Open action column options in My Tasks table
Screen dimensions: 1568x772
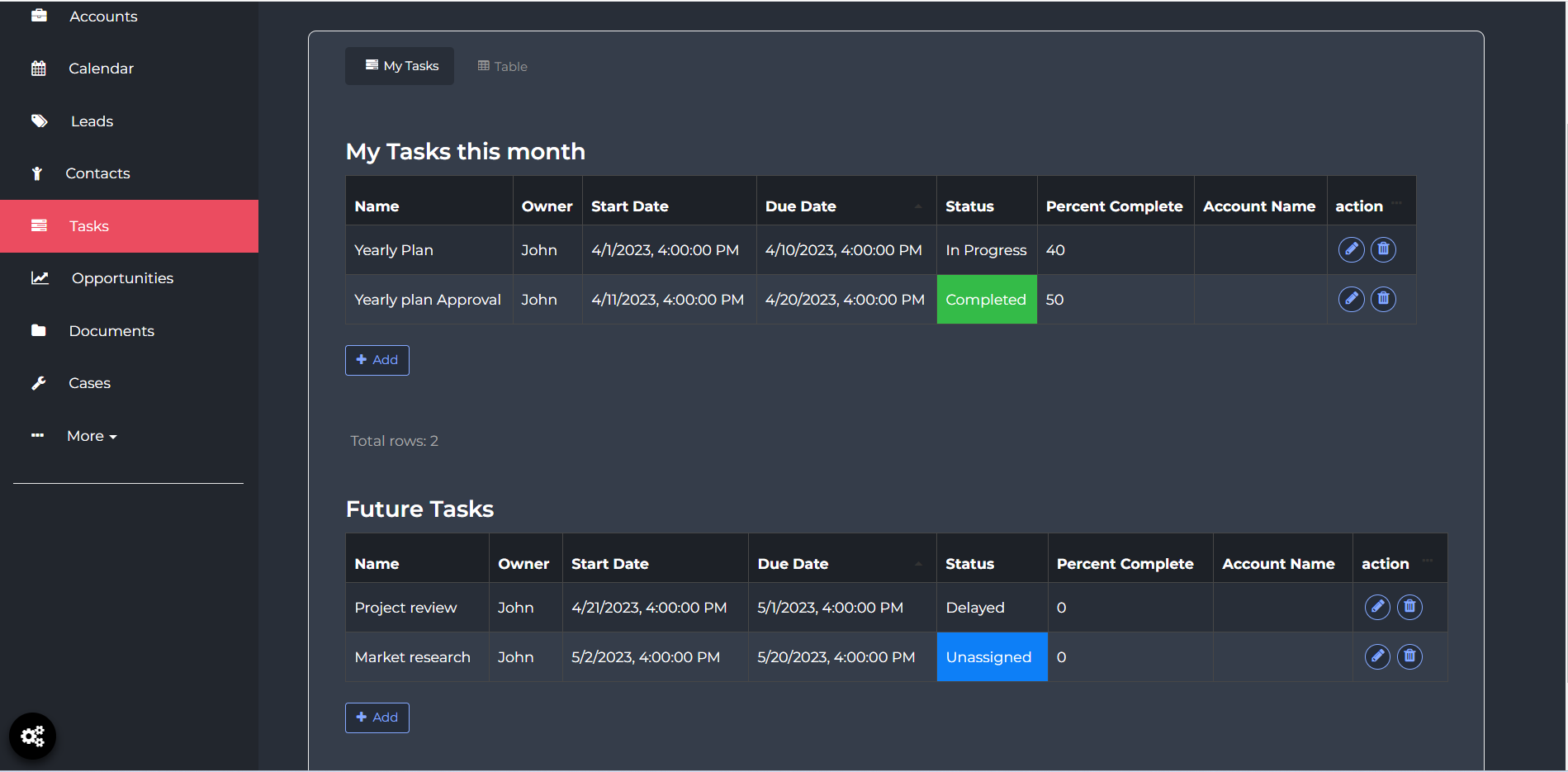[1396, 202]
